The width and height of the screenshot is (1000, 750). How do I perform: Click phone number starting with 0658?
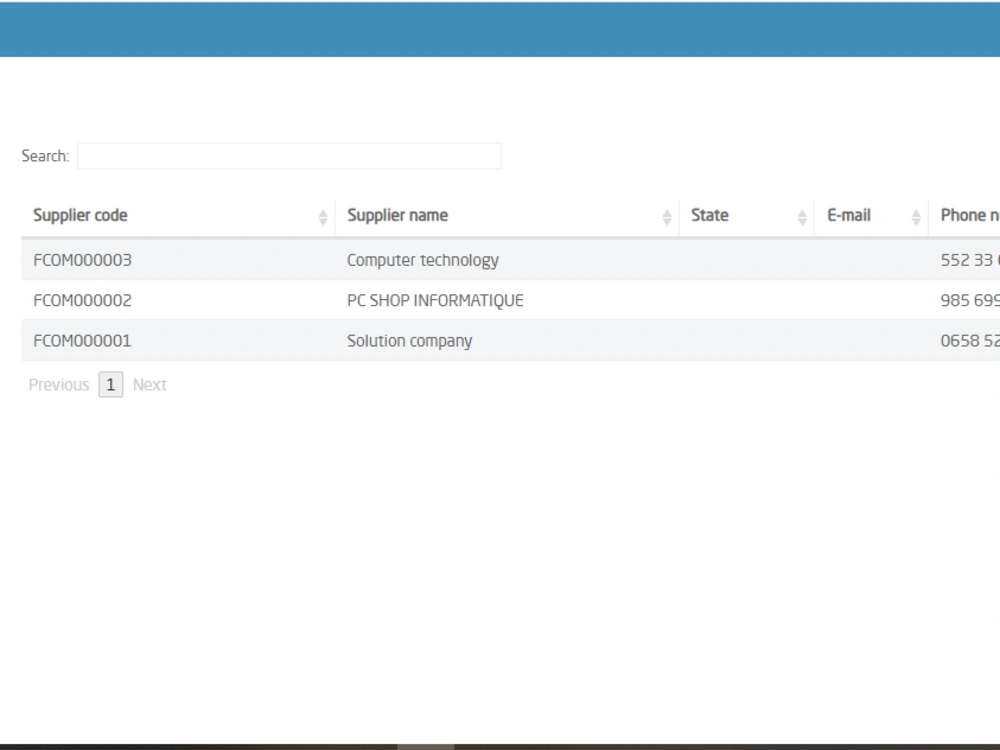(970, 341)
